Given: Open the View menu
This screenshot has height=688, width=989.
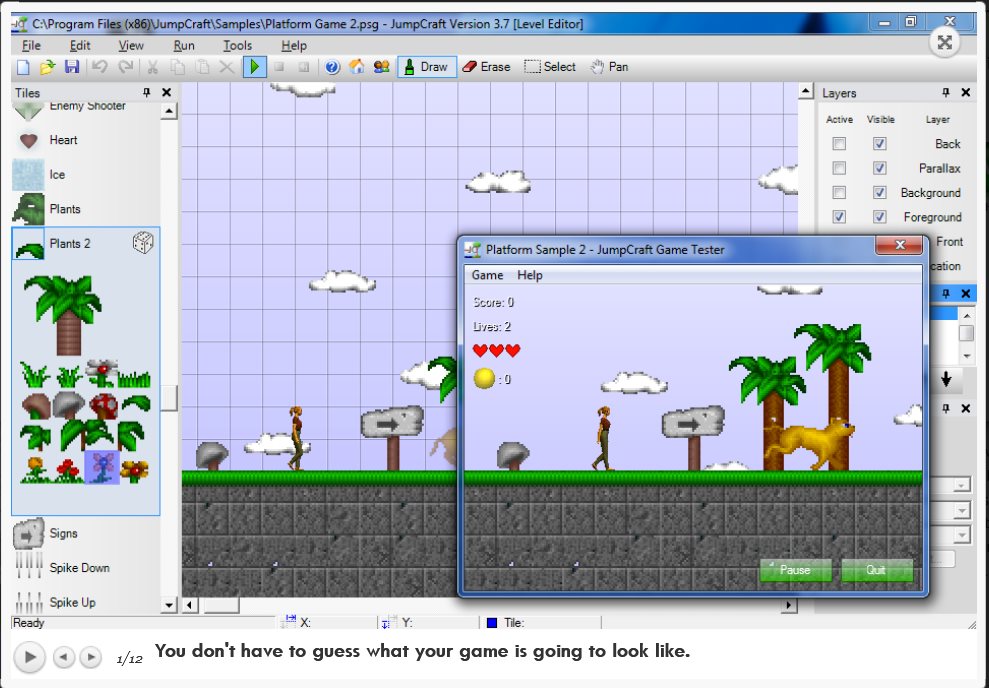Looking at the screenshot, I should click(131, 45).
